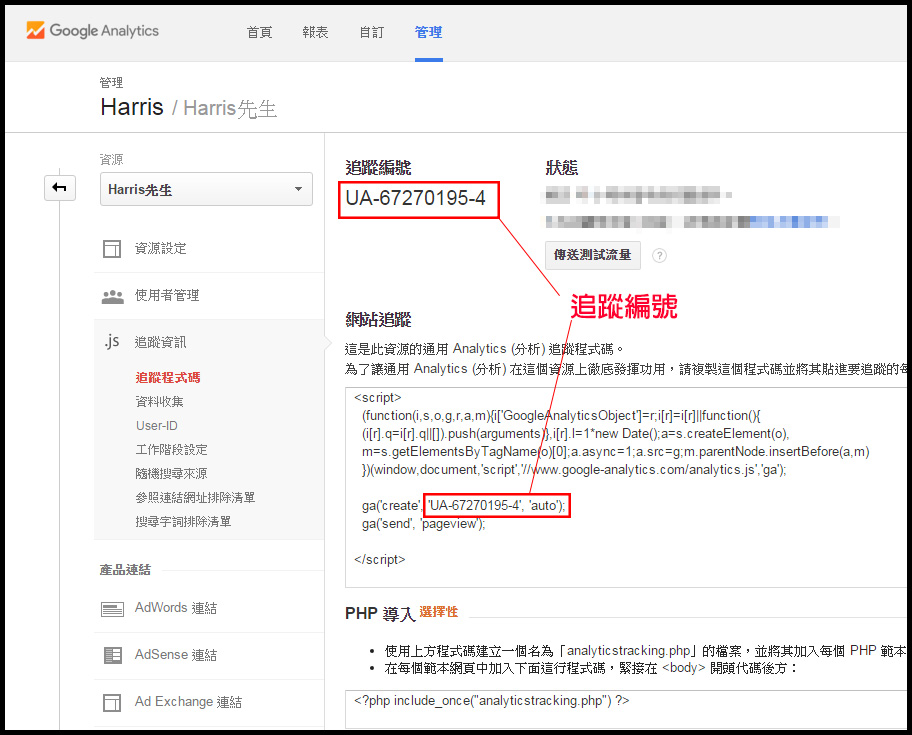The width and height of the screenshot is (912, 735).
Task: Click the 狀態 heading
Action: pyautogui.click(x=562, y=168)
